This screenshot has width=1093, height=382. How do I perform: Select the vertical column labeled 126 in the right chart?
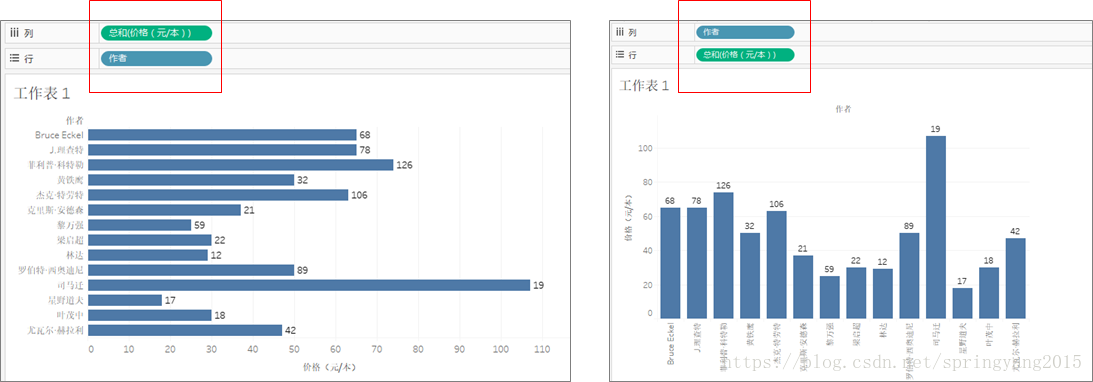tap(724, 255)
